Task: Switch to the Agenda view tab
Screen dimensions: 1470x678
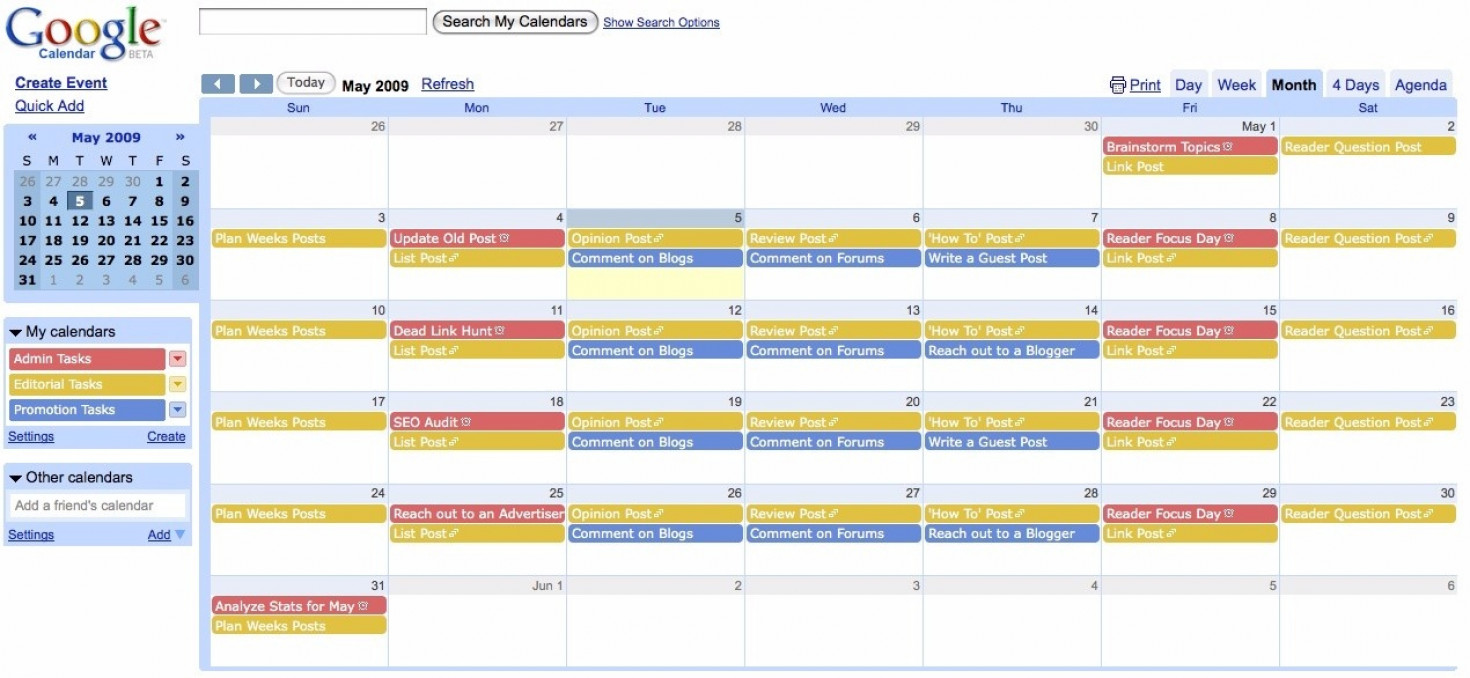Action: [x=1420, y=85]
